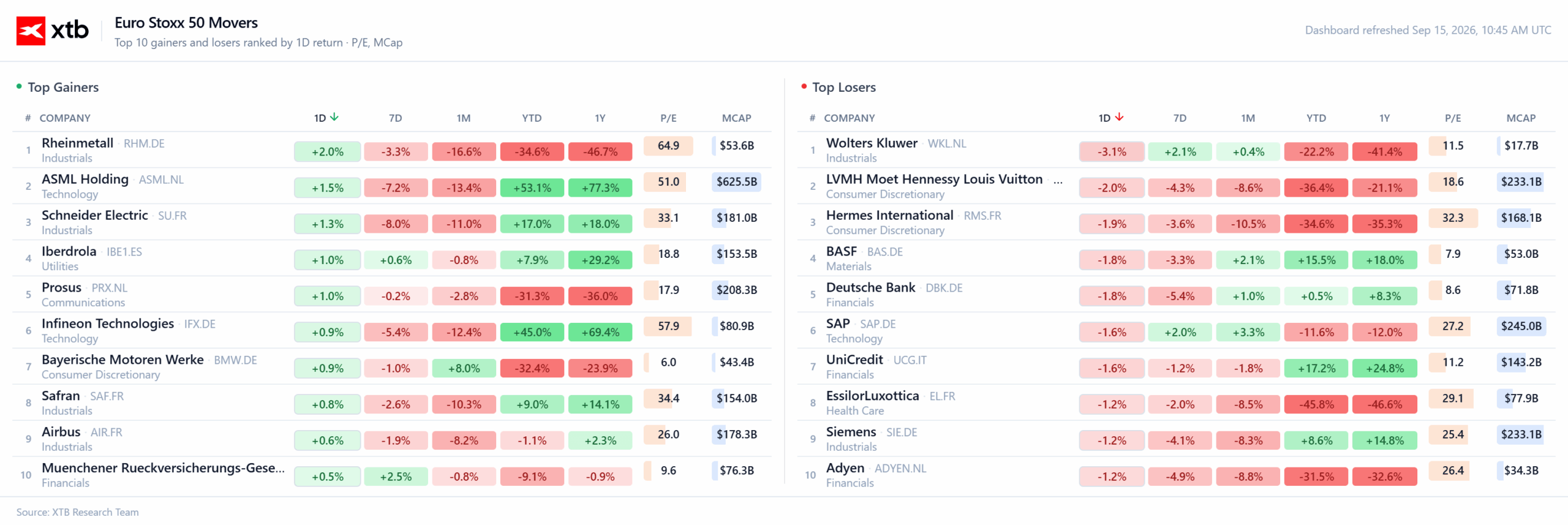Click Adyen's 26.4 P/E value
This screenshot has height=525, width=1568.
tap(1453, 471)
